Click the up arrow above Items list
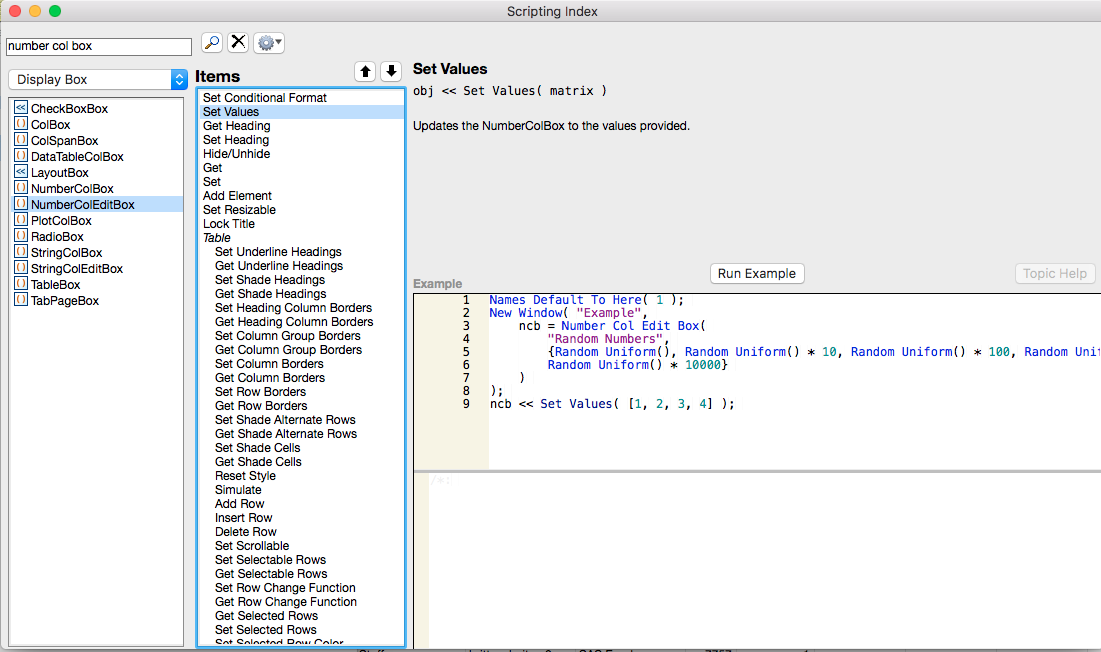 366,72
